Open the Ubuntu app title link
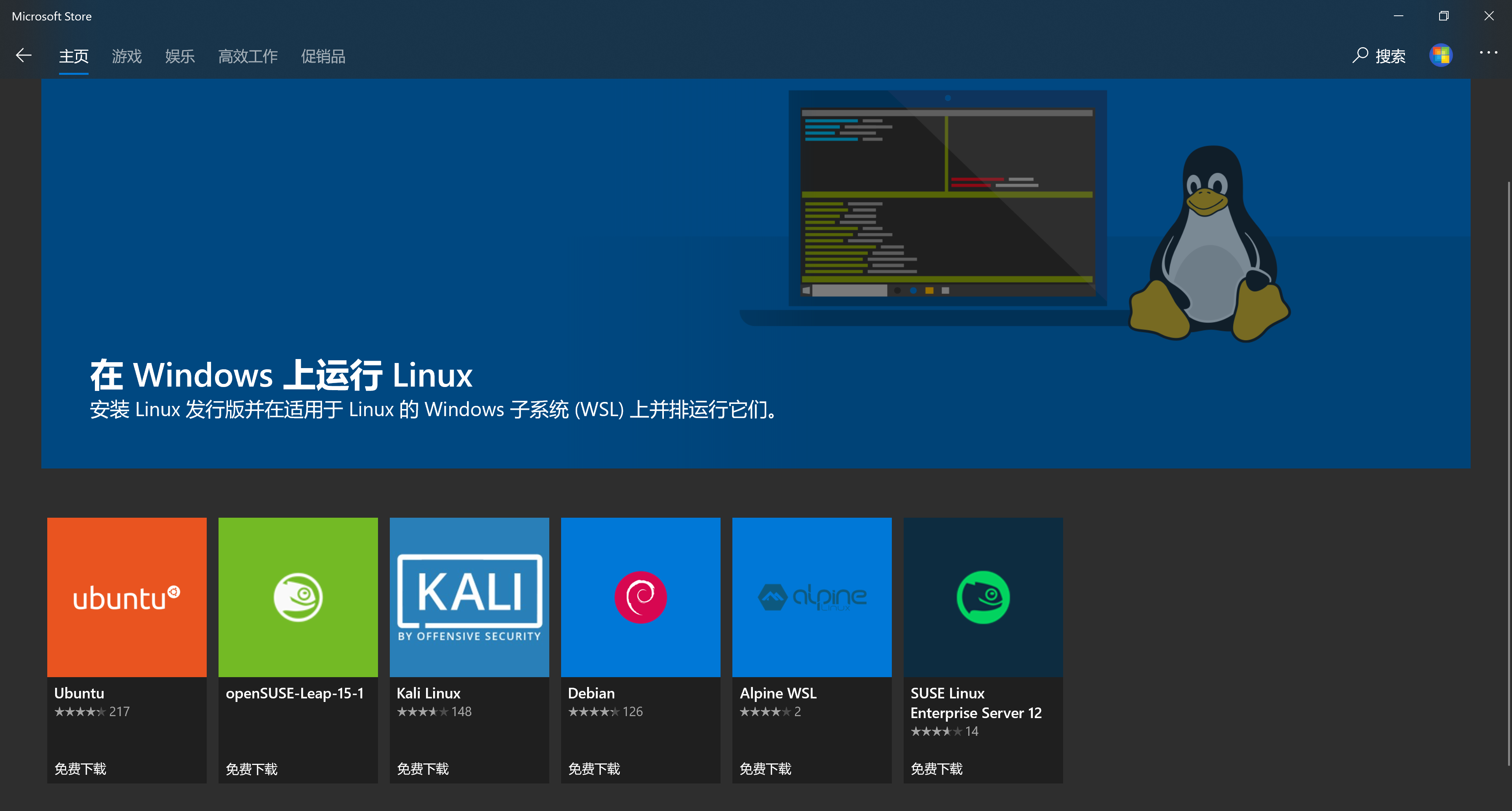Screen dimensions: 1512x811 point(79,693)
